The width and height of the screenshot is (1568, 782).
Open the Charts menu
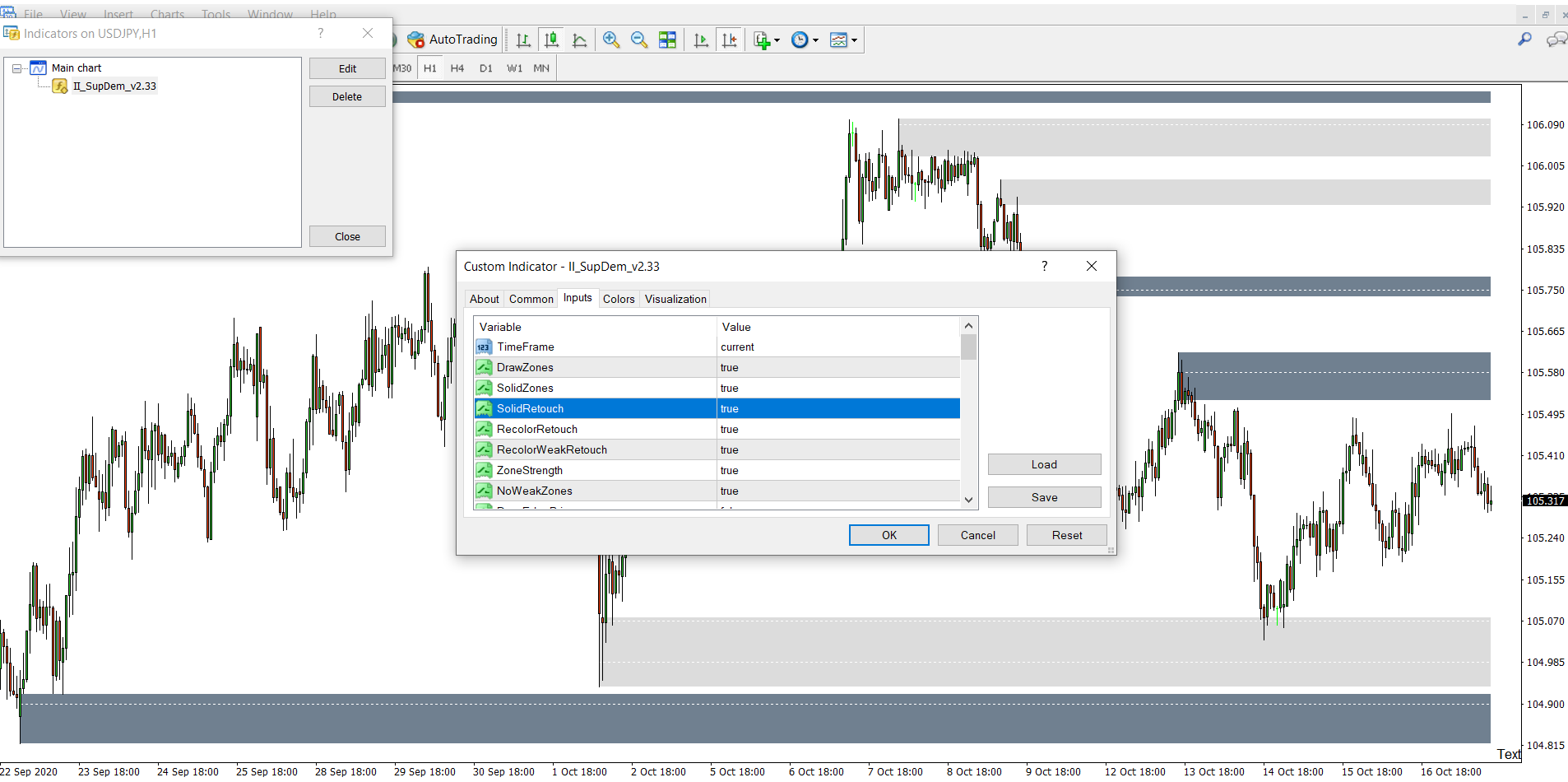(167, 14)
